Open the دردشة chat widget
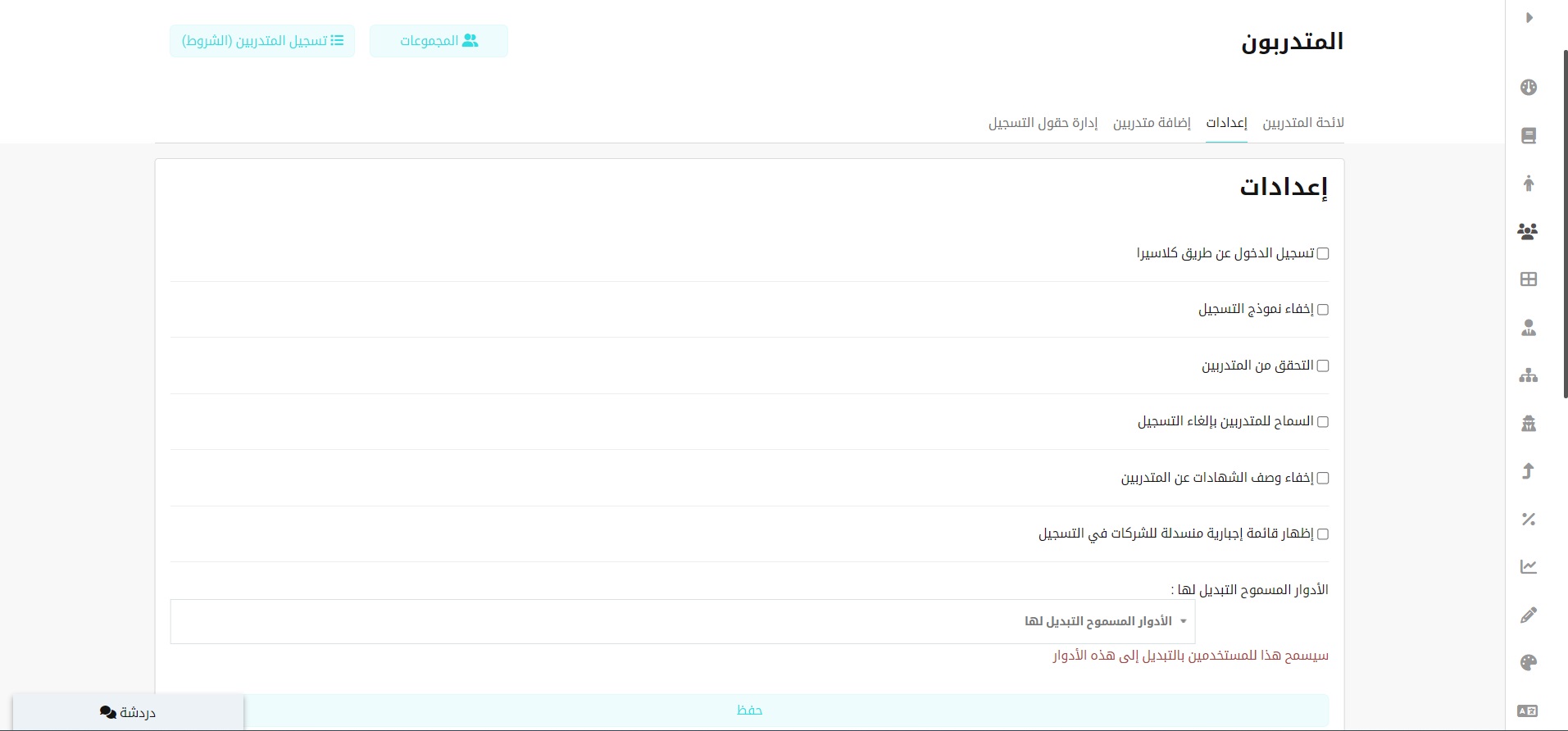 click(128, 712)
